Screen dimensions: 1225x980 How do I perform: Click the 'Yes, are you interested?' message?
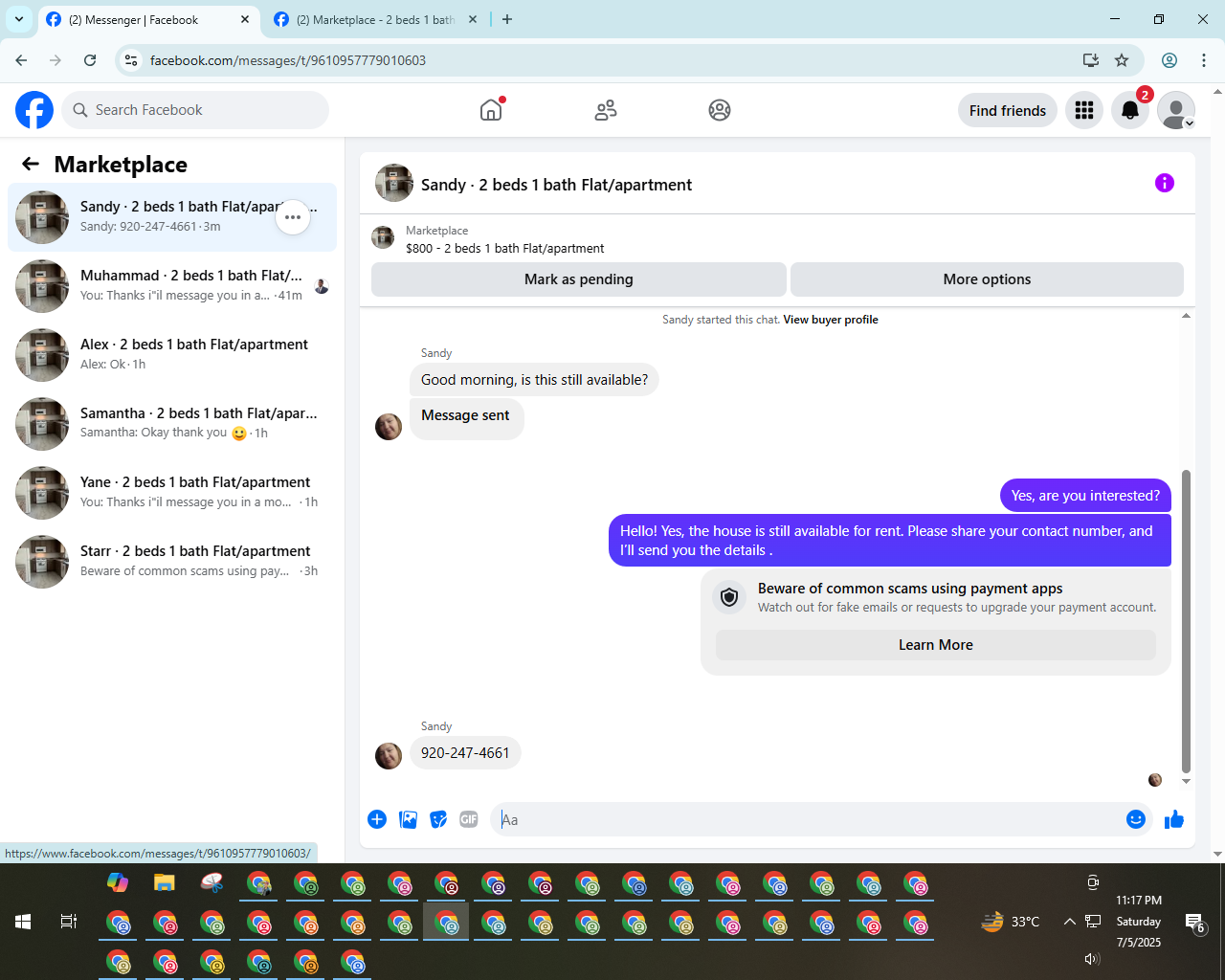pos(1085,496)
